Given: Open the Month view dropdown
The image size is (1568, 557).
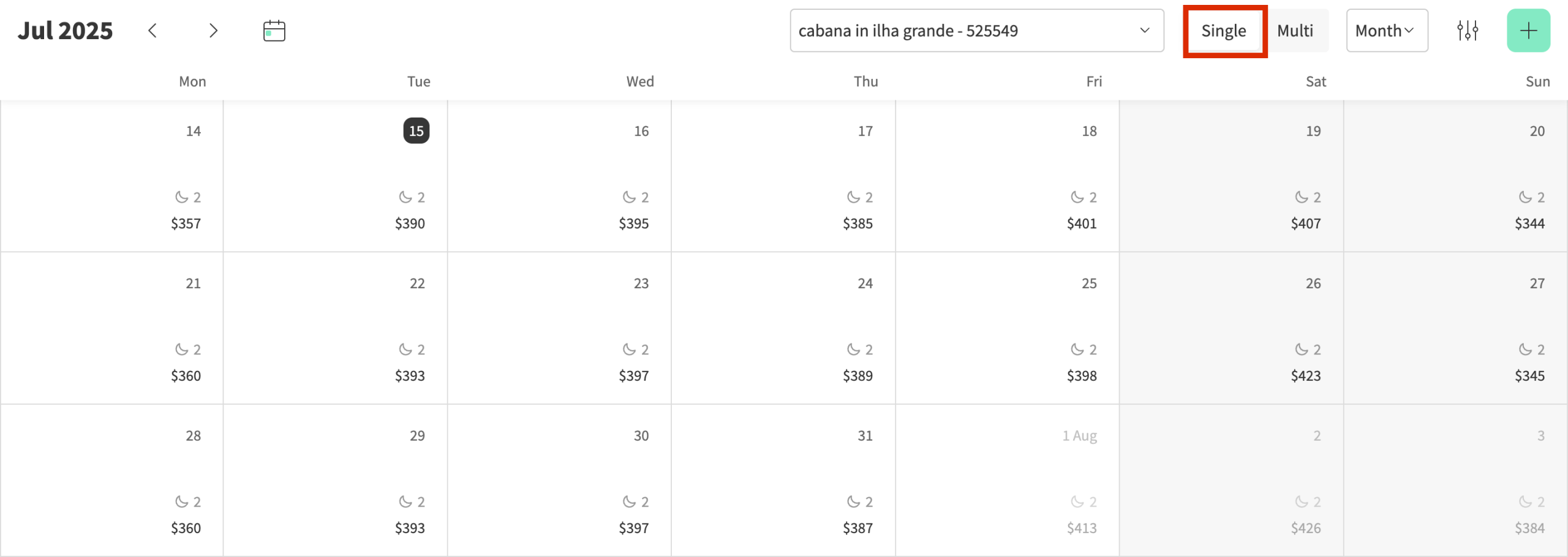Looking at the screenshot, I should click(1386, 30).
